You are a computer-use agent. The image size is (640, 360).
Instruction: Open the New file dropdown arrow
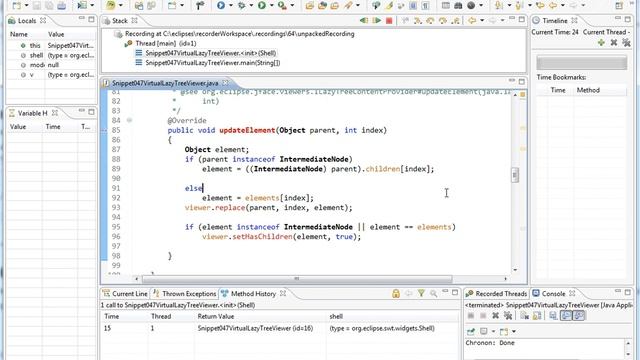(27, 5)
